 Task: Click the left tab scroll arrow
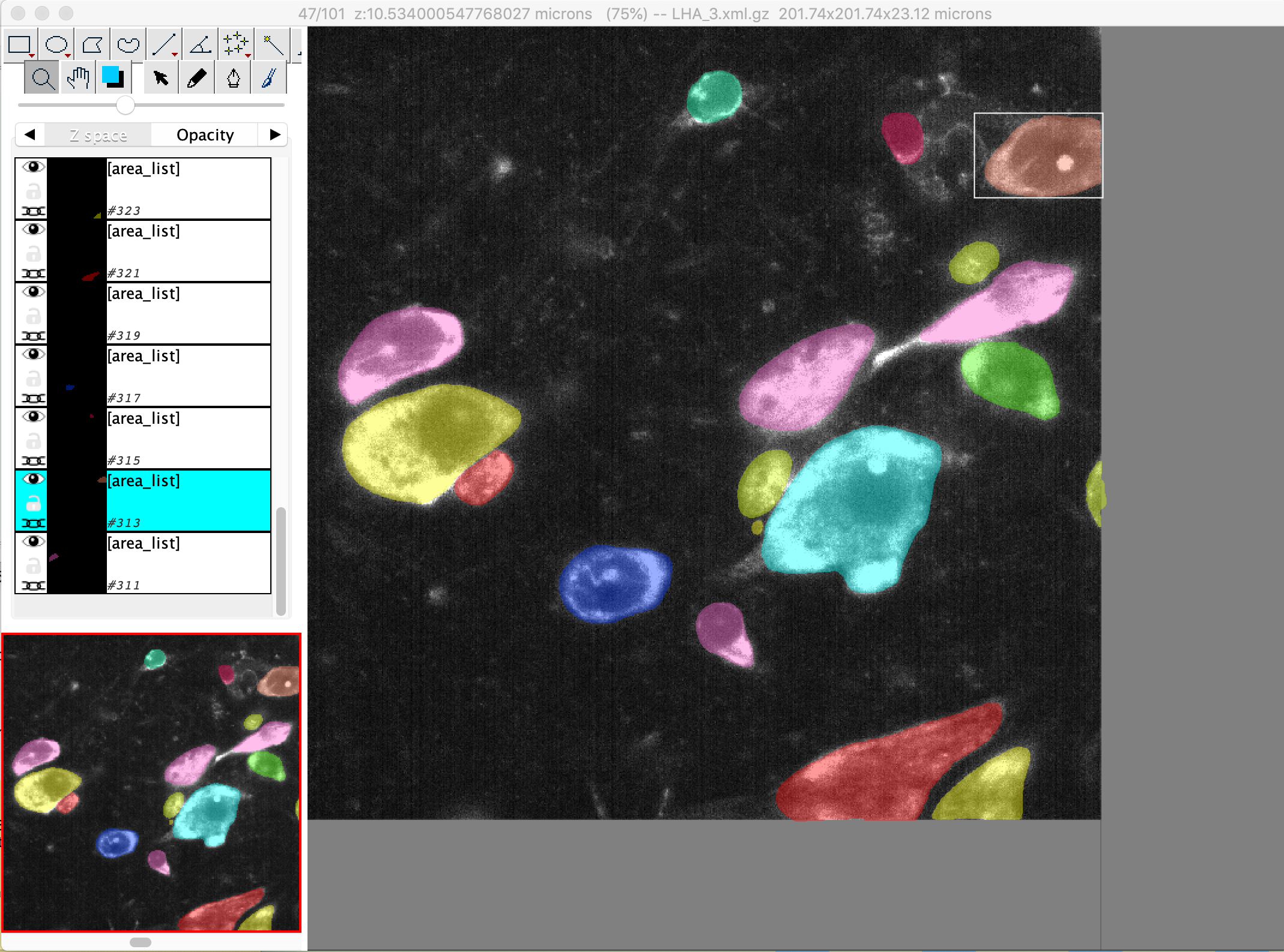pyautogui.click(x=30, y=134)
